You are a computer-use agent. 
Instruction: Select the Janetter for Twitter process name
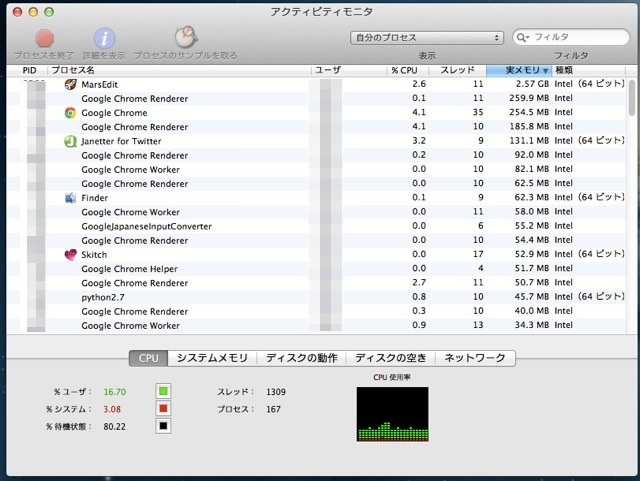click(121, 141)
